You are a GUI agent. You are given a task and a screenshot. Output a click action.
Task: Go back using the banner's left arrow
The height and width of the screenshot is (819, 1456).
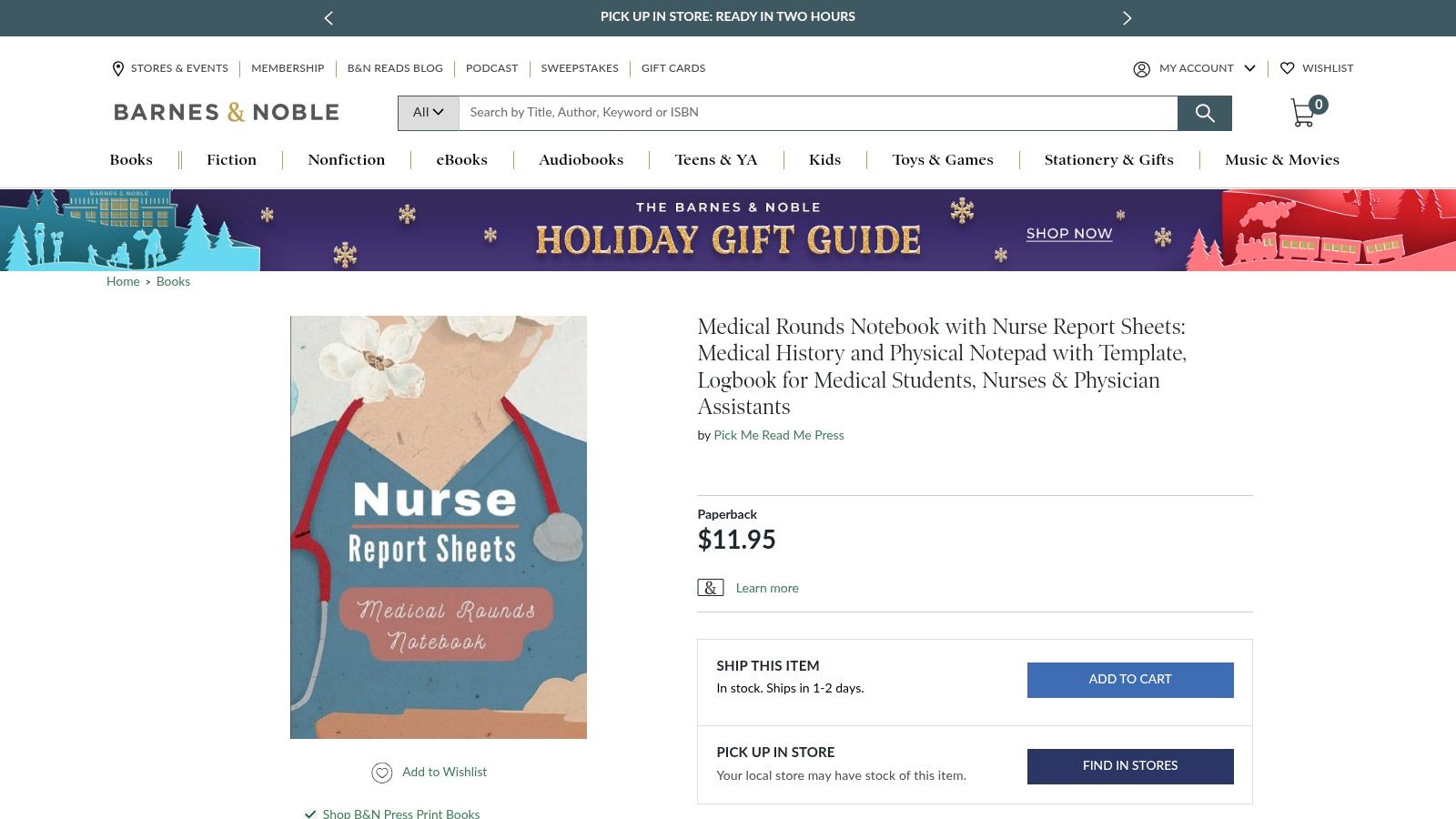click(329, 17)
